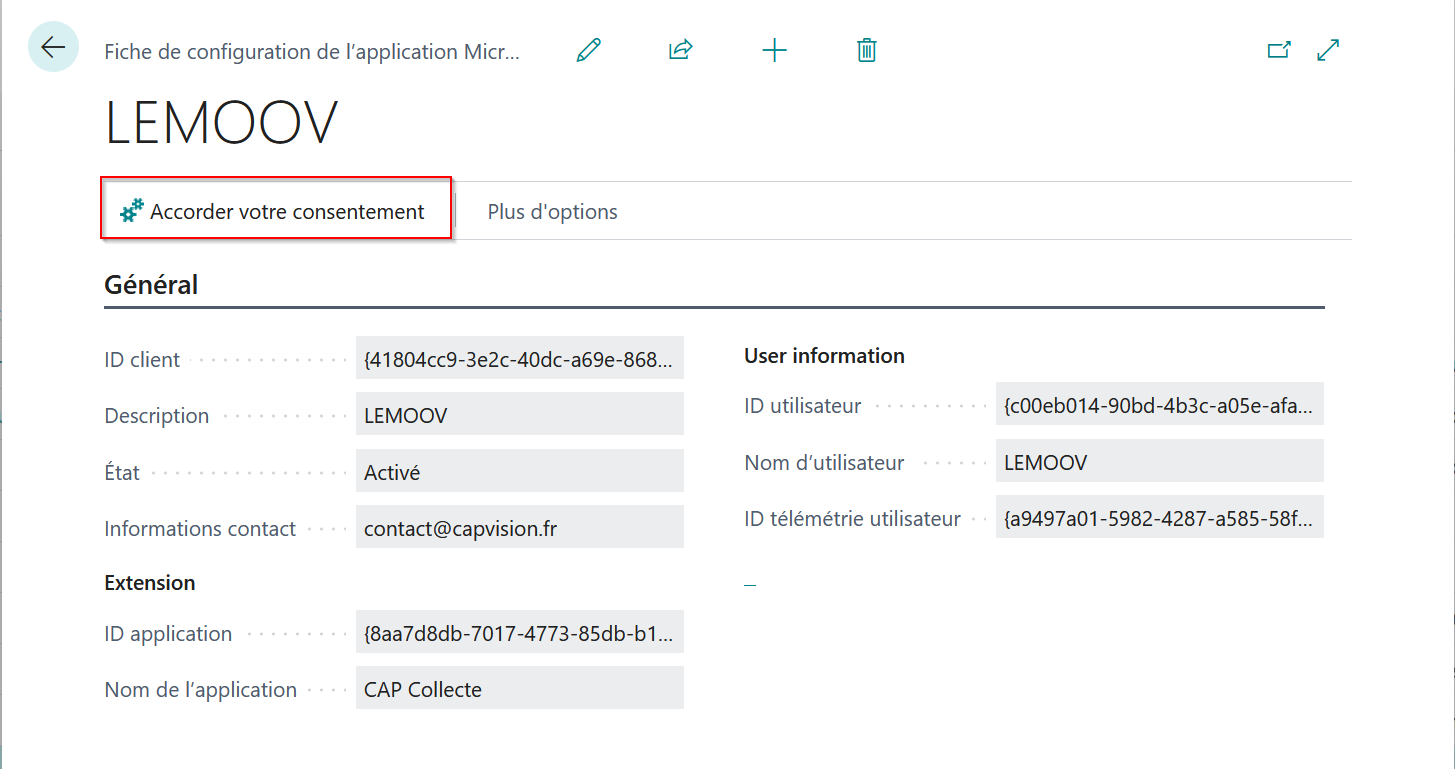1455x769 pixels.
Task: Open page in new window icon
Action: pyautogui.click(x=1279, y=50)
